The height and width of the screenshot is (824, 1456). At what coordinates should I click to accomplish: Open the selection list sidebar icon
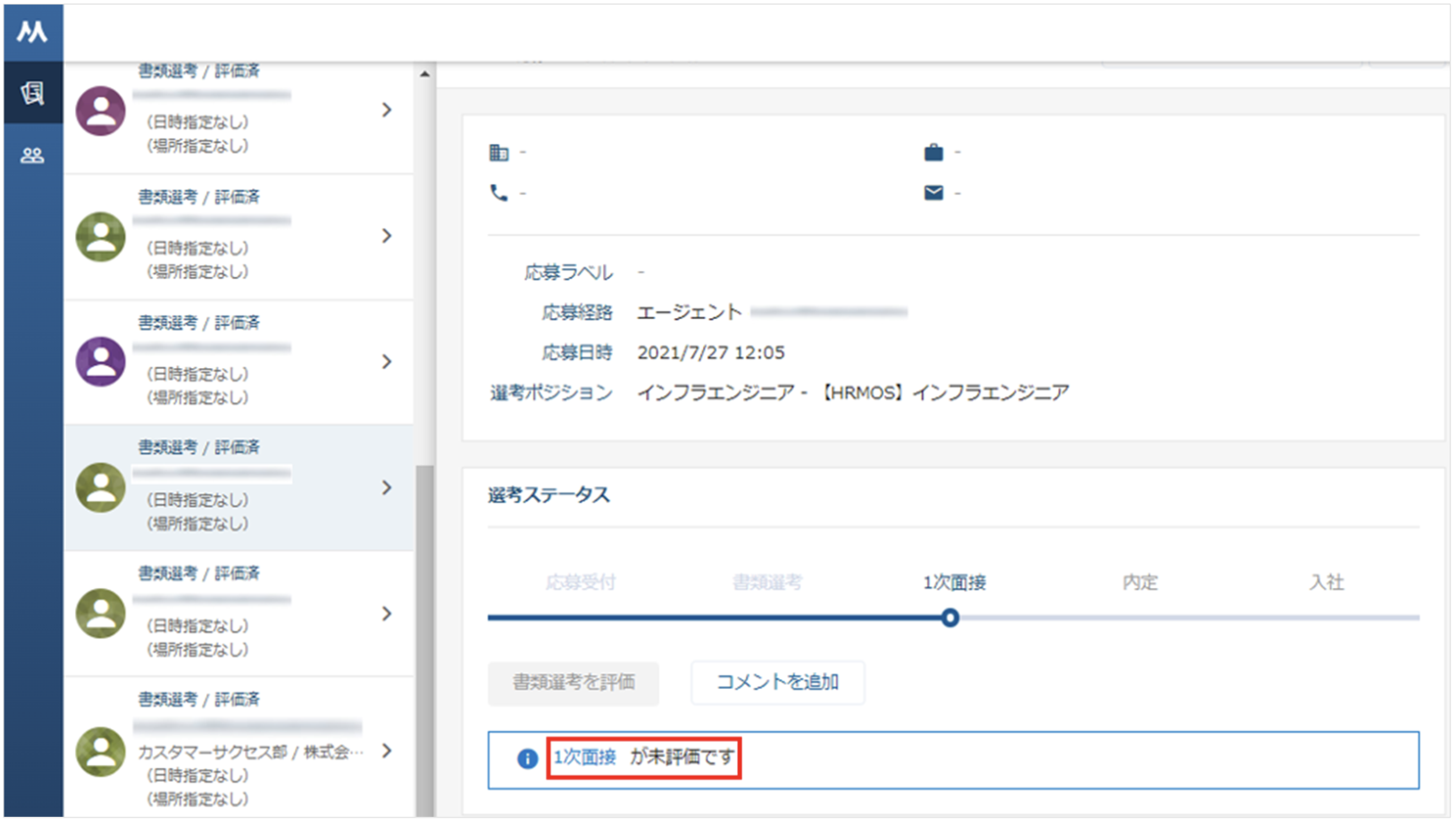(x=32, y=92)
